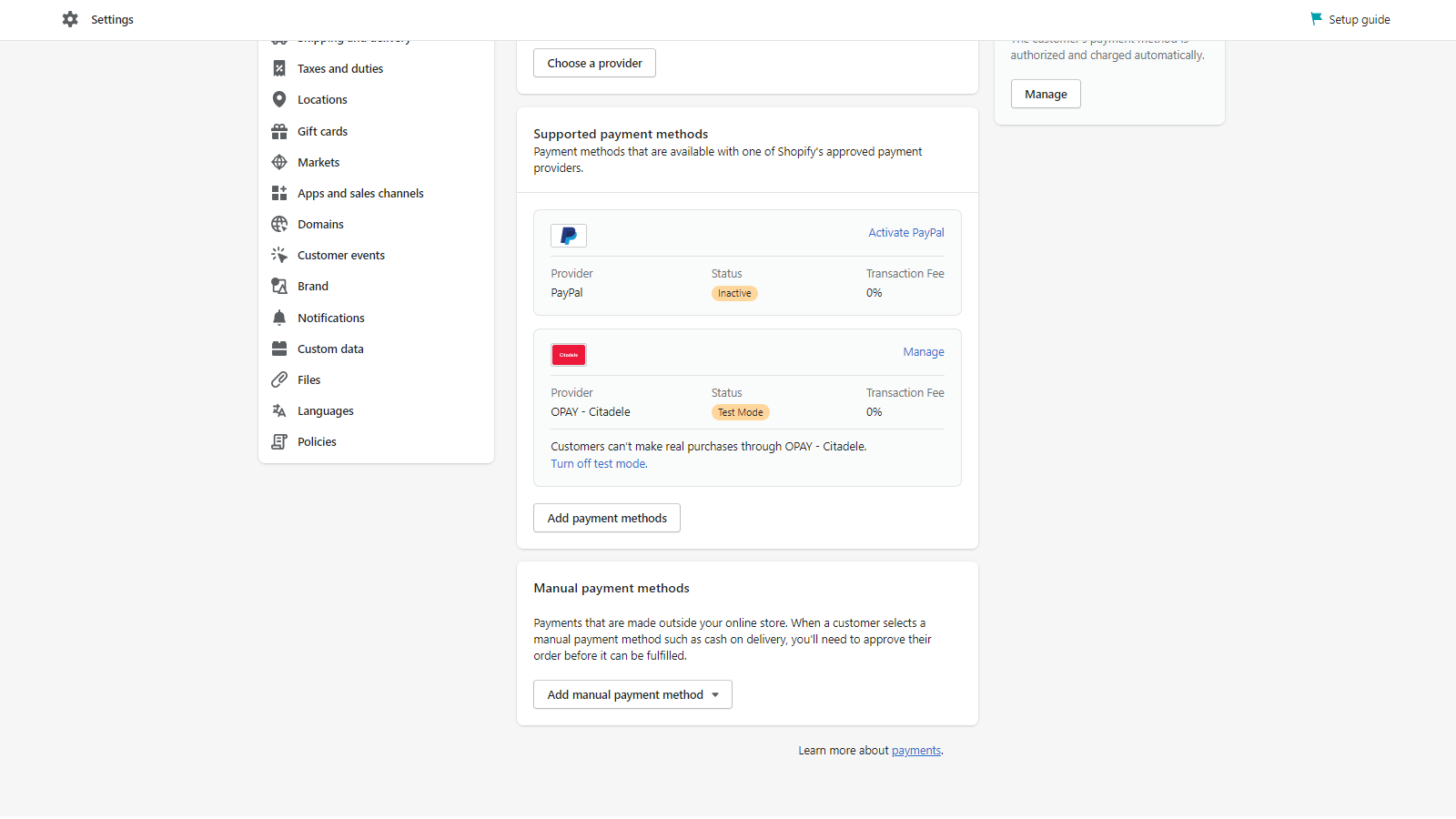Click the Notifications bell icon
Image resolution: width=1456 pixels, height=819 pixels.
279,318
